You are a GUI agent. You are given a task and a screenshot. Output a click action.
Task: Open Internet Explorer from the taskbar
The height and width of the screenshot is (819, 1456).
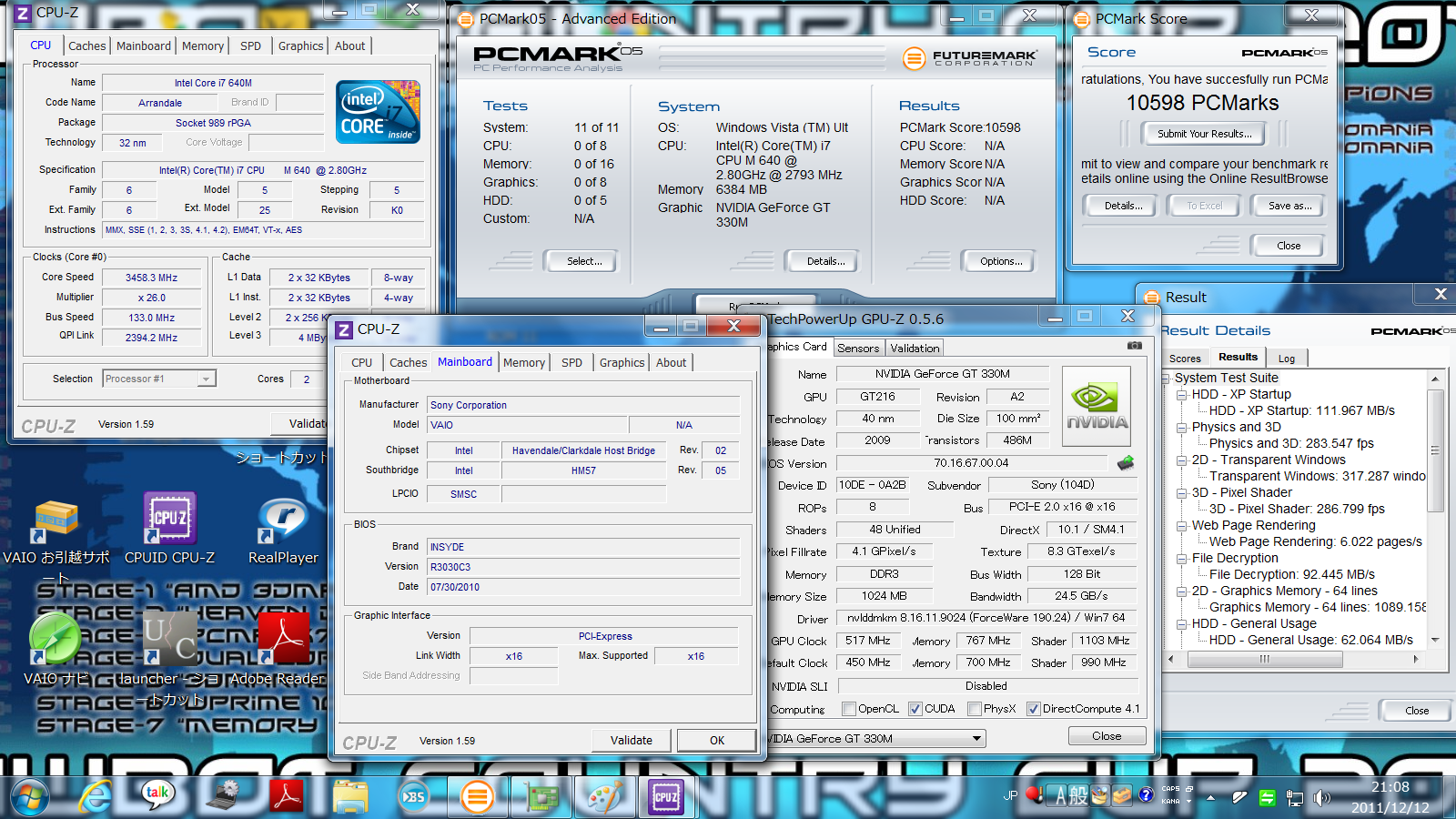pos(95,797)
